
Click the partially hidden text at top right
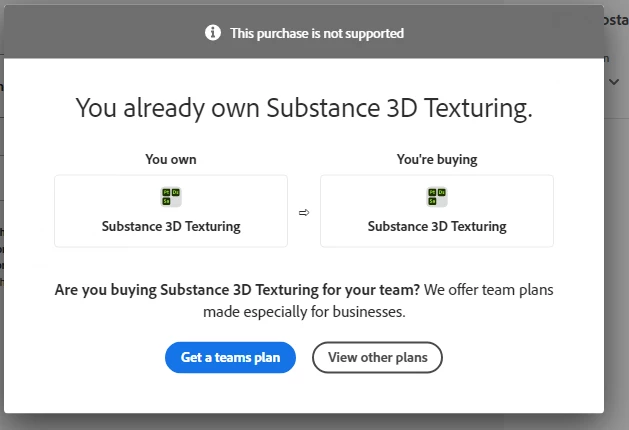[614, 19]
